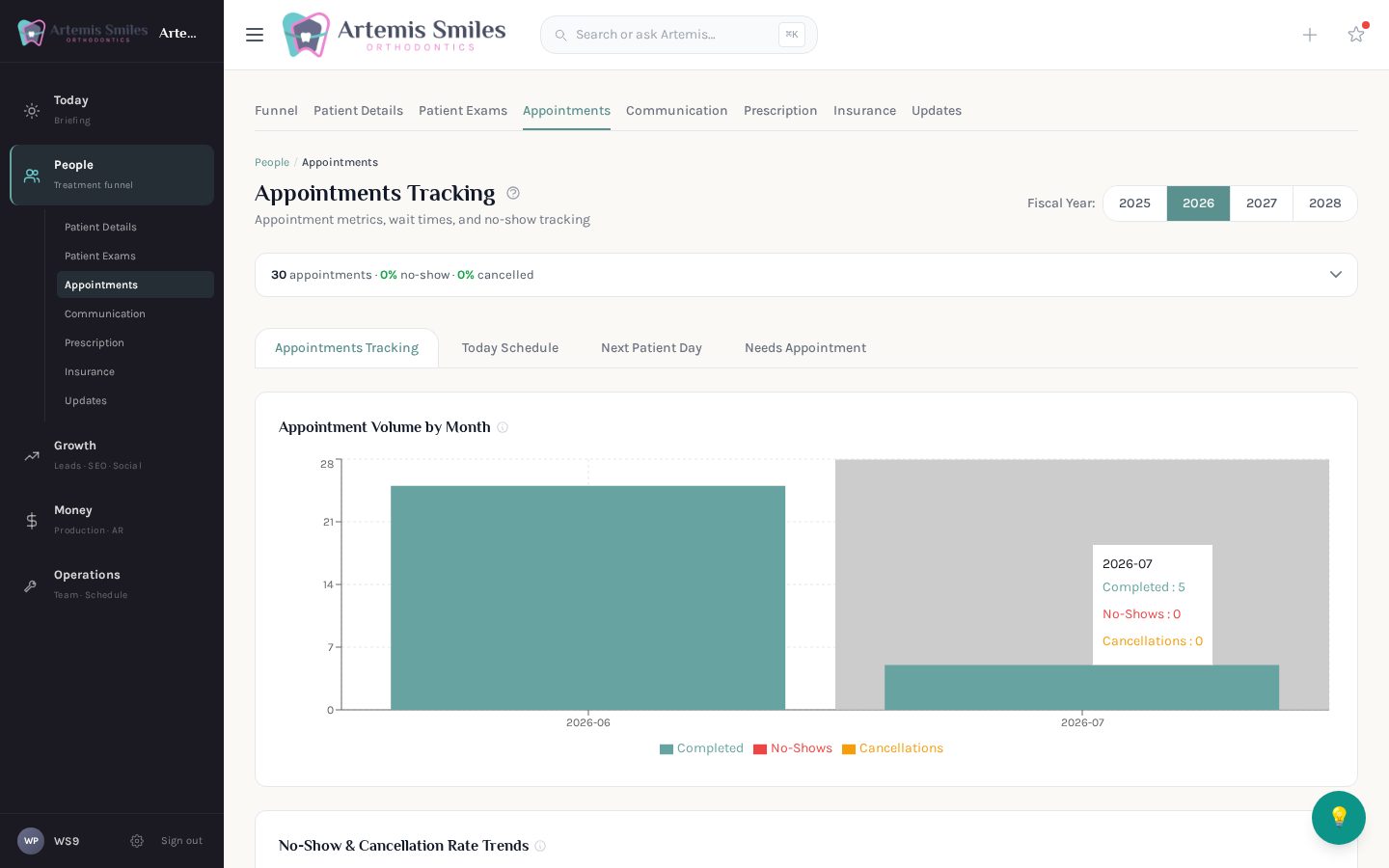Toggle the No-Shows legend series
Screen dimensions: 1389x868
click(793, 748)
